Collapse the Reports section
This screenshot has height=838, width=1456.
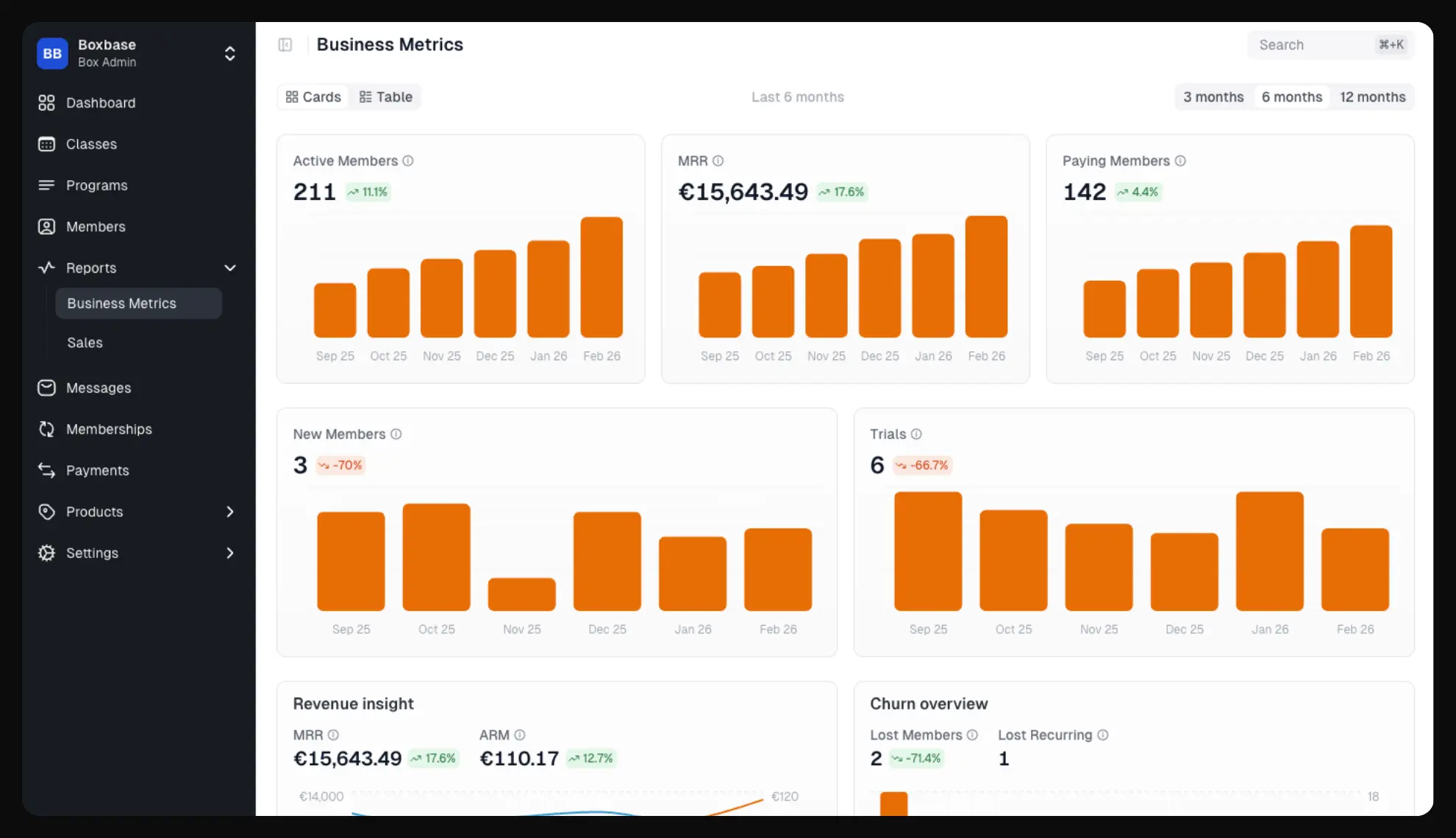[x=229, y=268]
